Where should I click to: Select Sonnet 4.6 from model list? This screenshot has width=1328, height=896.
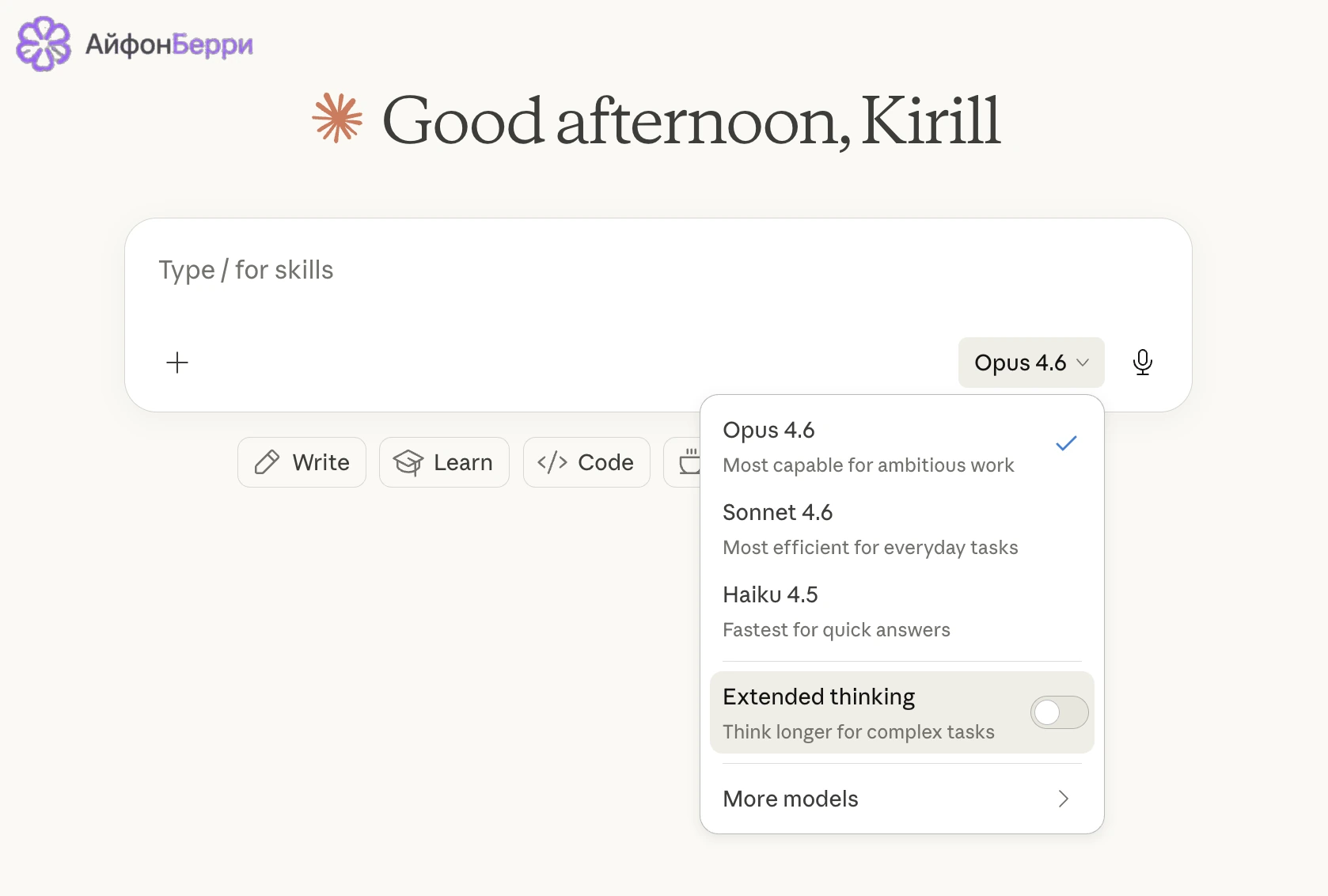tap(901, 530)
